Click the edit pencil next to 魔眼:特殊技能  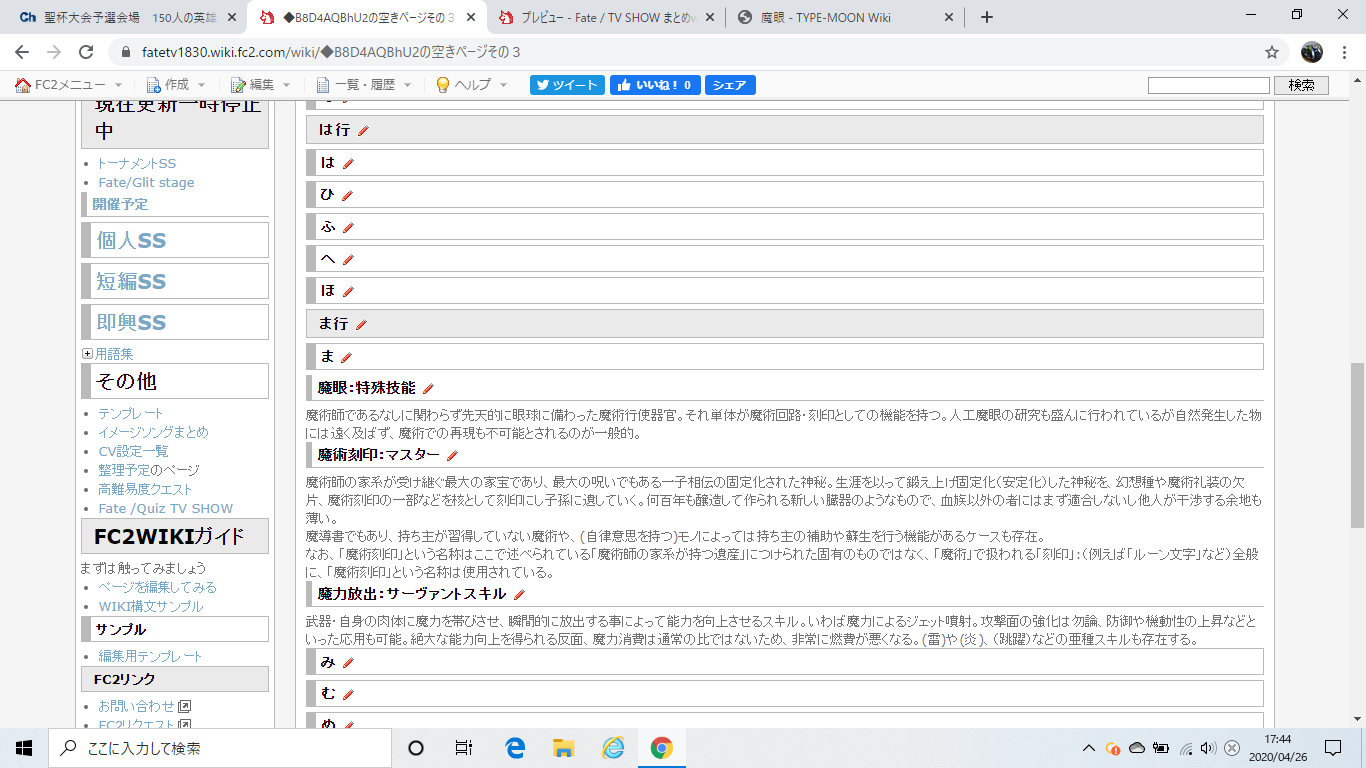tap(428, 388)
